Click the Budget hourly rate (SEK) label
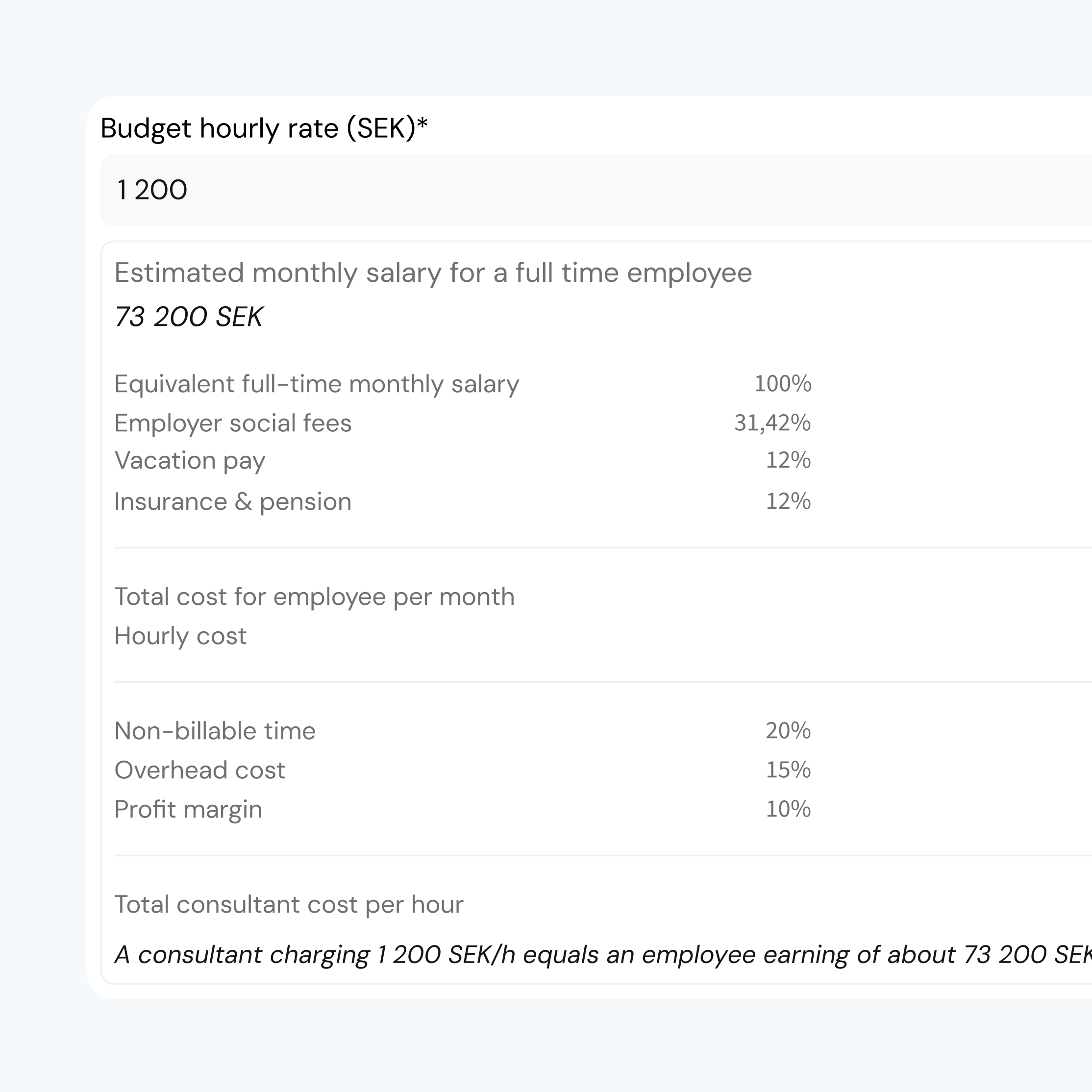The height and width of the screenshot is (1092, 1092). point(263,128)
